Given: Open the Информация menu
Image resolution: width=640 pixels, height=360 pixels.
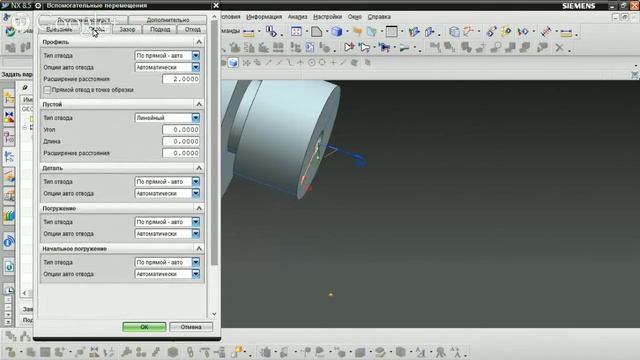Looking at the screenshot, I should coord(264,17).
